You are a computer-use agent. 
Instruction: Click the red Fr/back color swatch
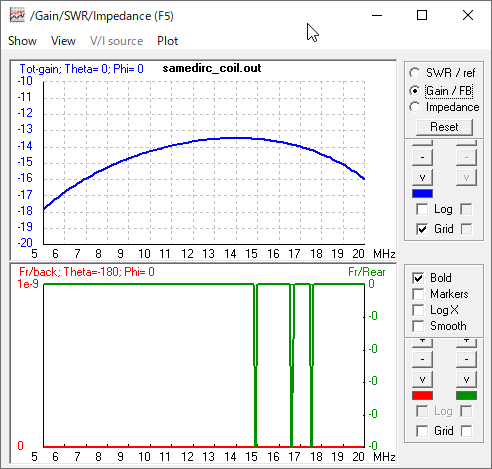coord(422,395)
